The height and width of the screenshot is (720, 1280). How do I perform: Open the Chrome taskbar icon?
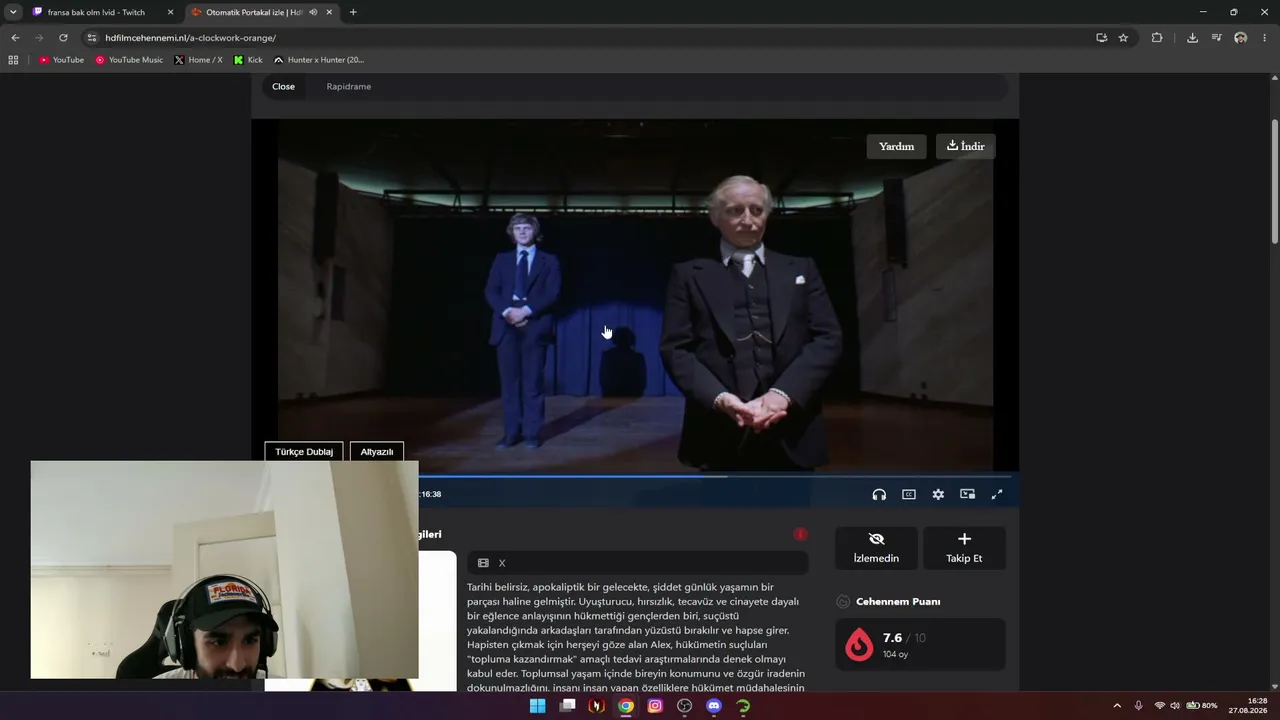coord(626,706)
